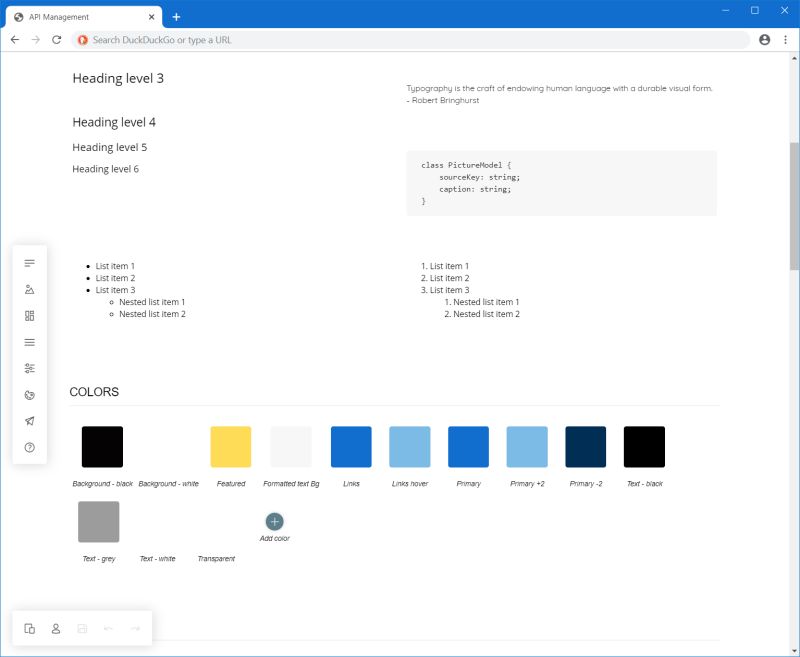Open help via the question mark icon
The height and width of the screenshot is (657, 800).
pyautogui.click(x=29, y=447)
